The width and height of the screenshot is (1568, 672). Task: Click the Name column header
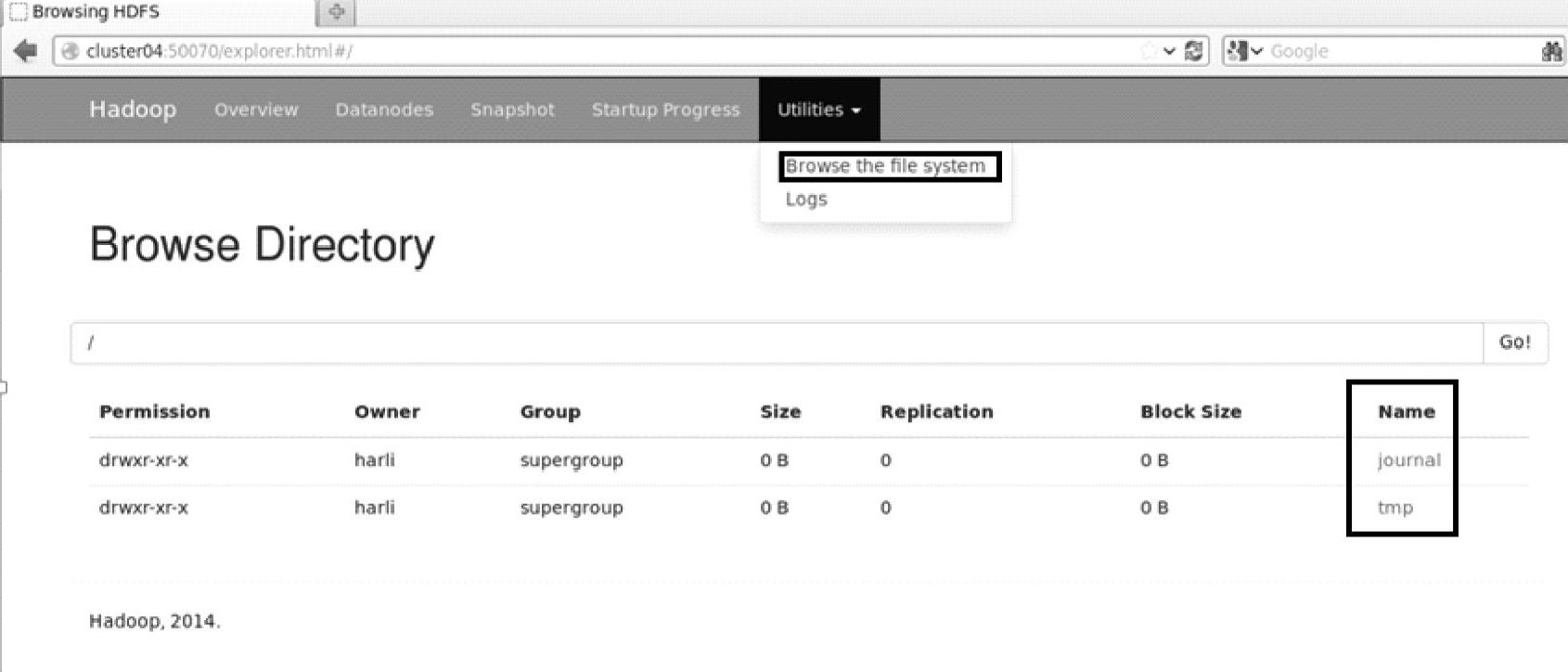1407,412
